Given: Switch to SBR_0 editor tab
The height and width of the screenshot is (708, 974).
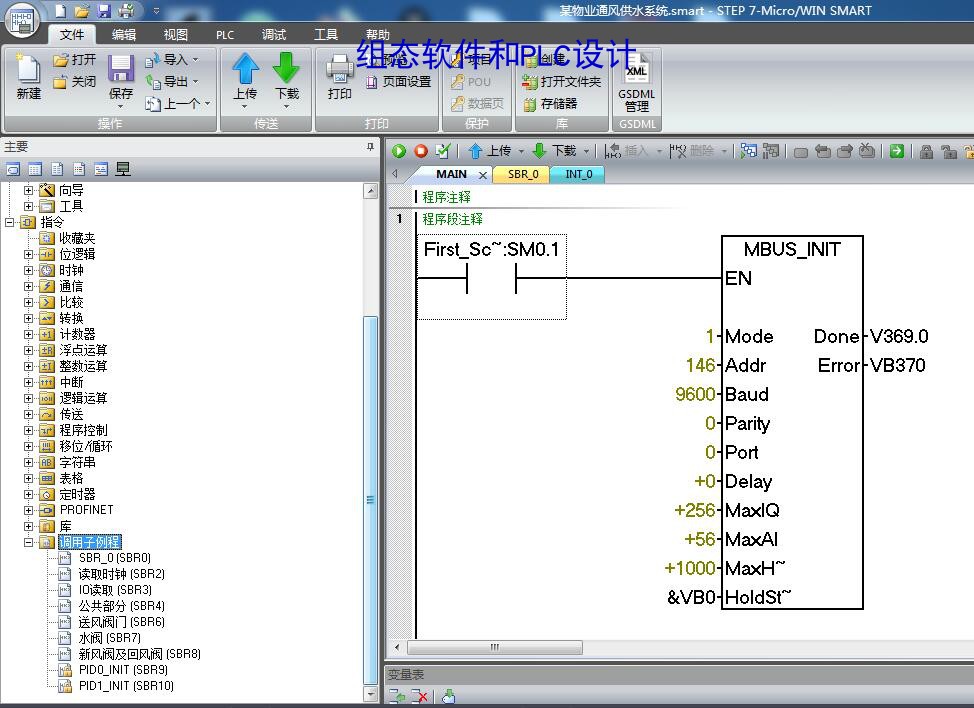Looking at the screenshot, I should (522, 175).
